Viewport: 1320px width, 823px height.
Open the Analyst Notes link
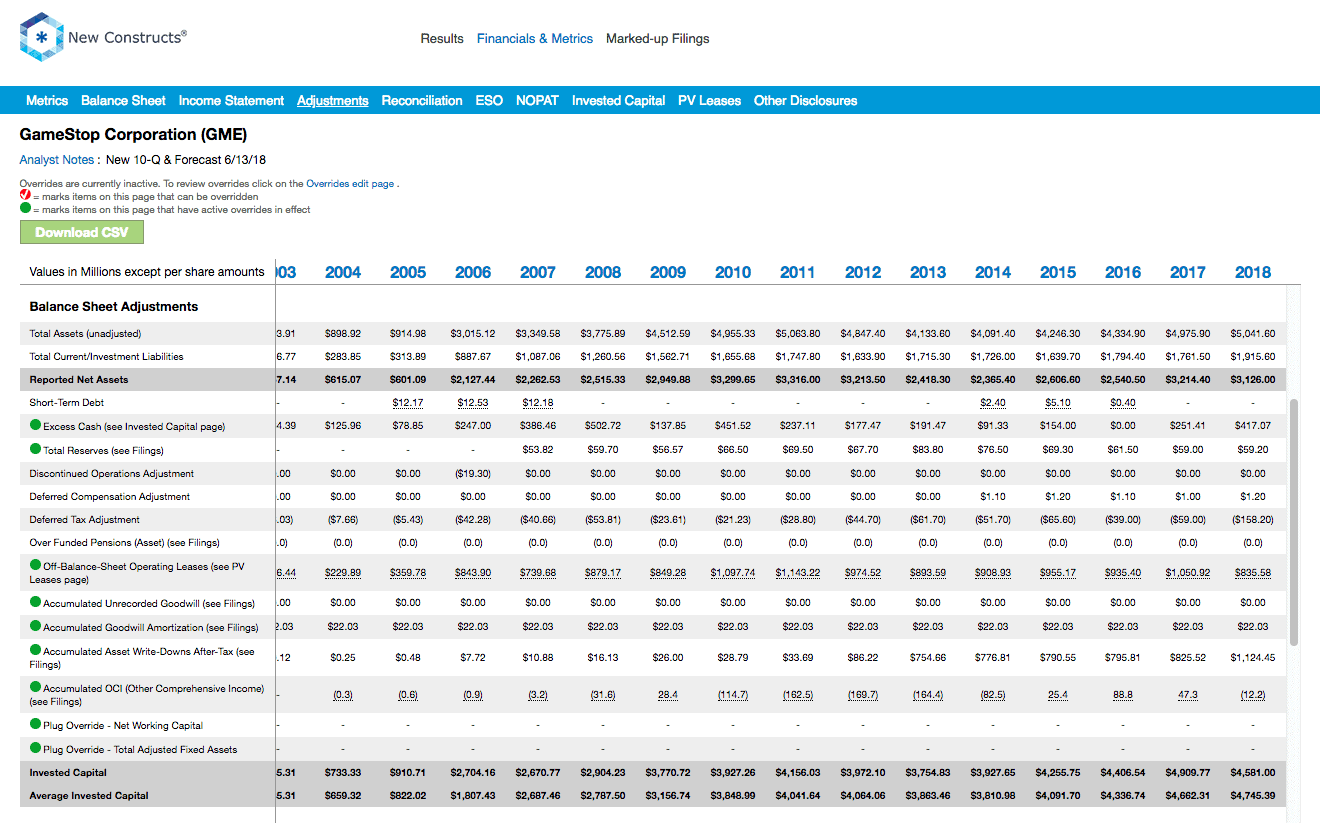pos(57,160)
